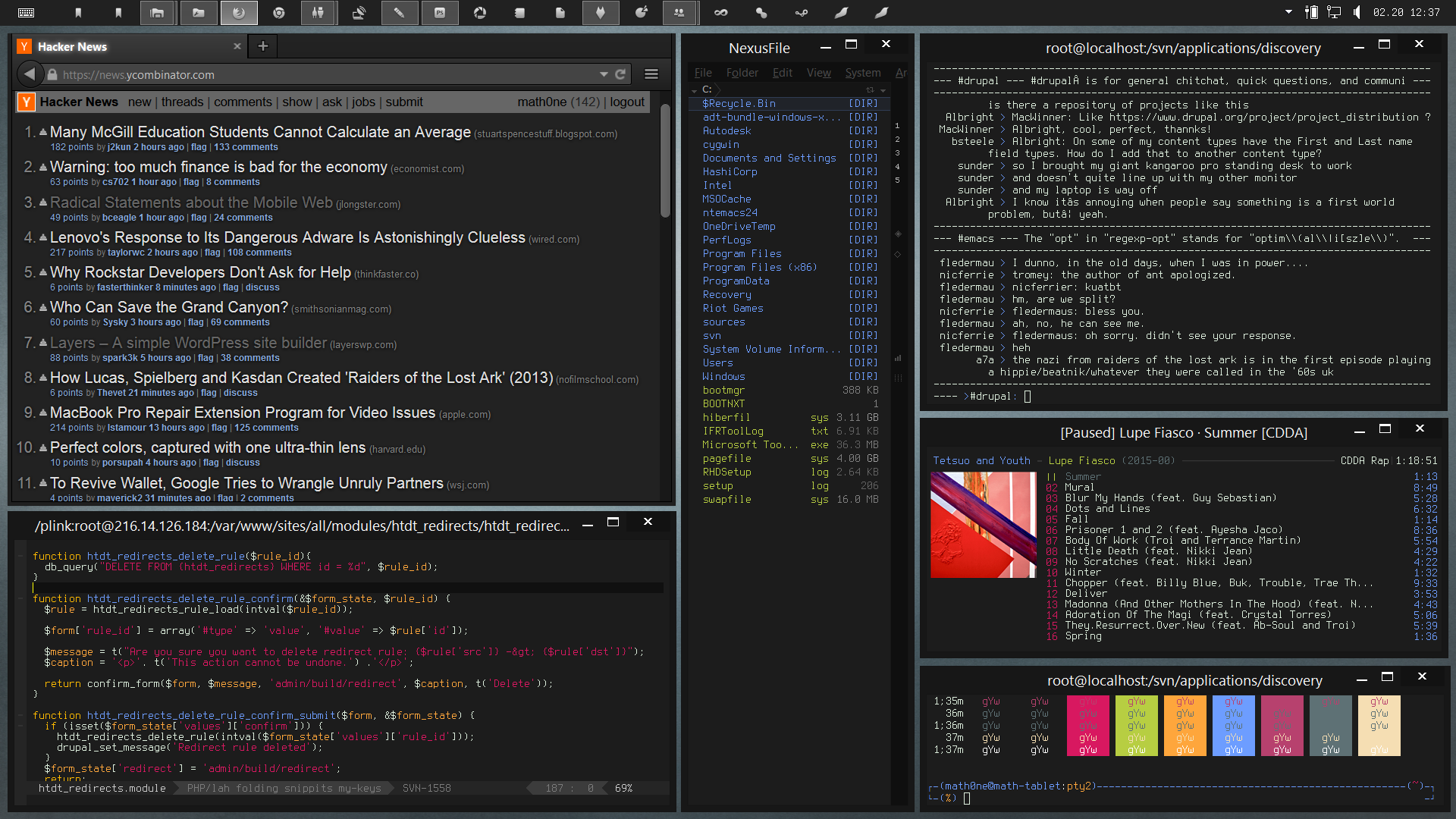
Task: Open the System menu in NexusFile
Action: click(x=863, y=73)
